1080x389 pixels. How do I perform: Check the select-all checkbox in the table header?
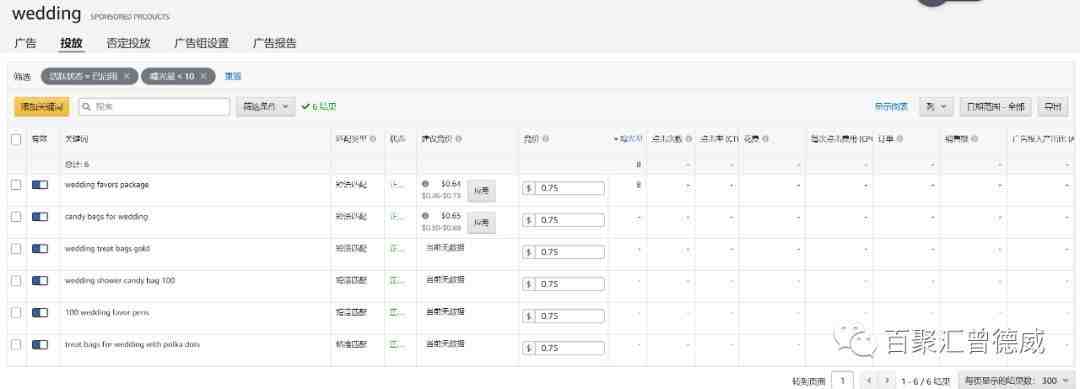click(16, 139)
